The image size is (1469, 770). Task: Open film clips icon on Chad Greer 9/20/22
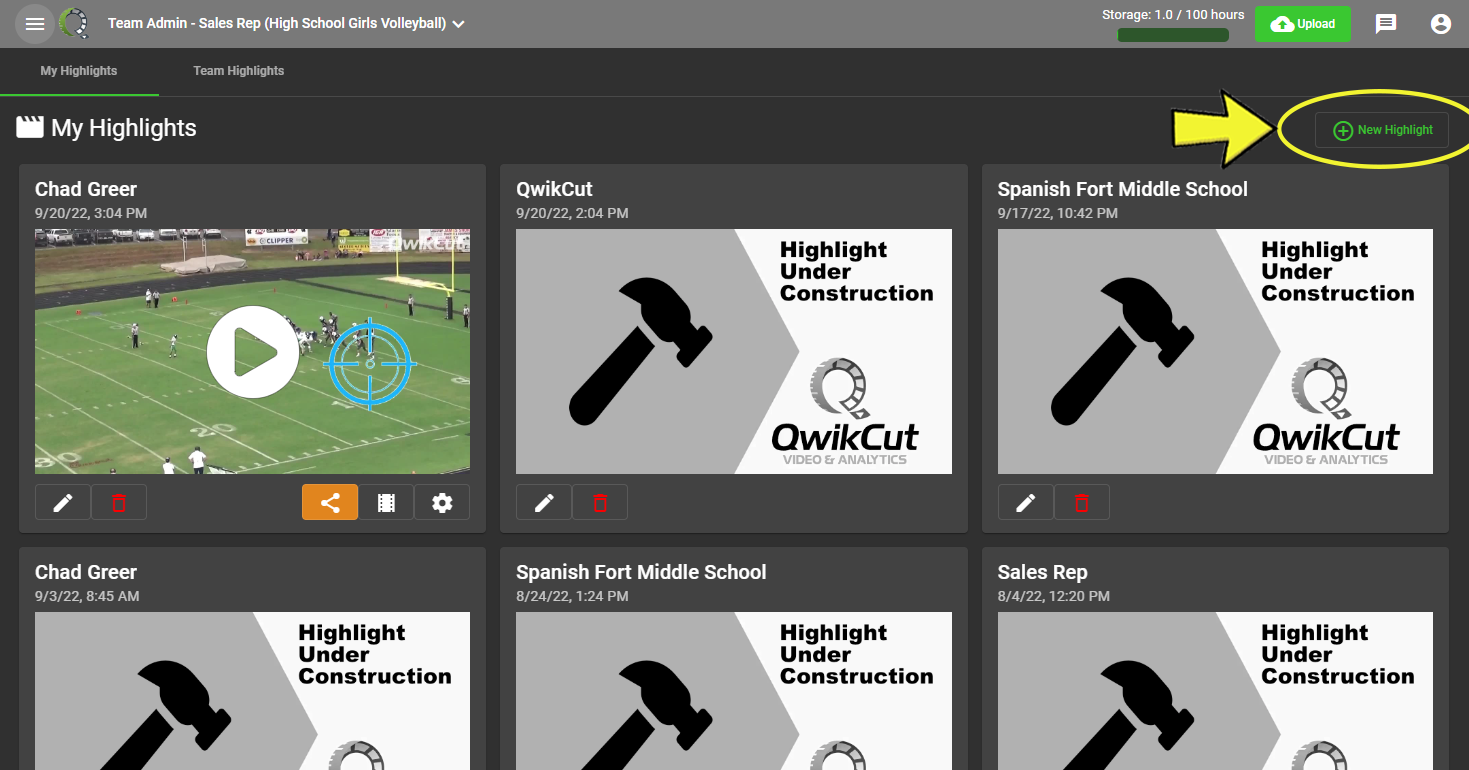point(386,502)
